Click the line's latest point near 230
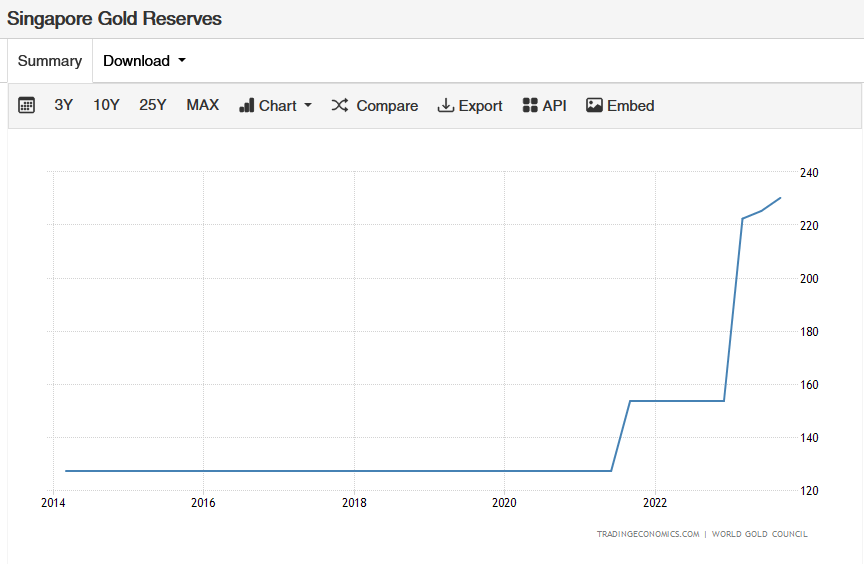 pos(780,198)
